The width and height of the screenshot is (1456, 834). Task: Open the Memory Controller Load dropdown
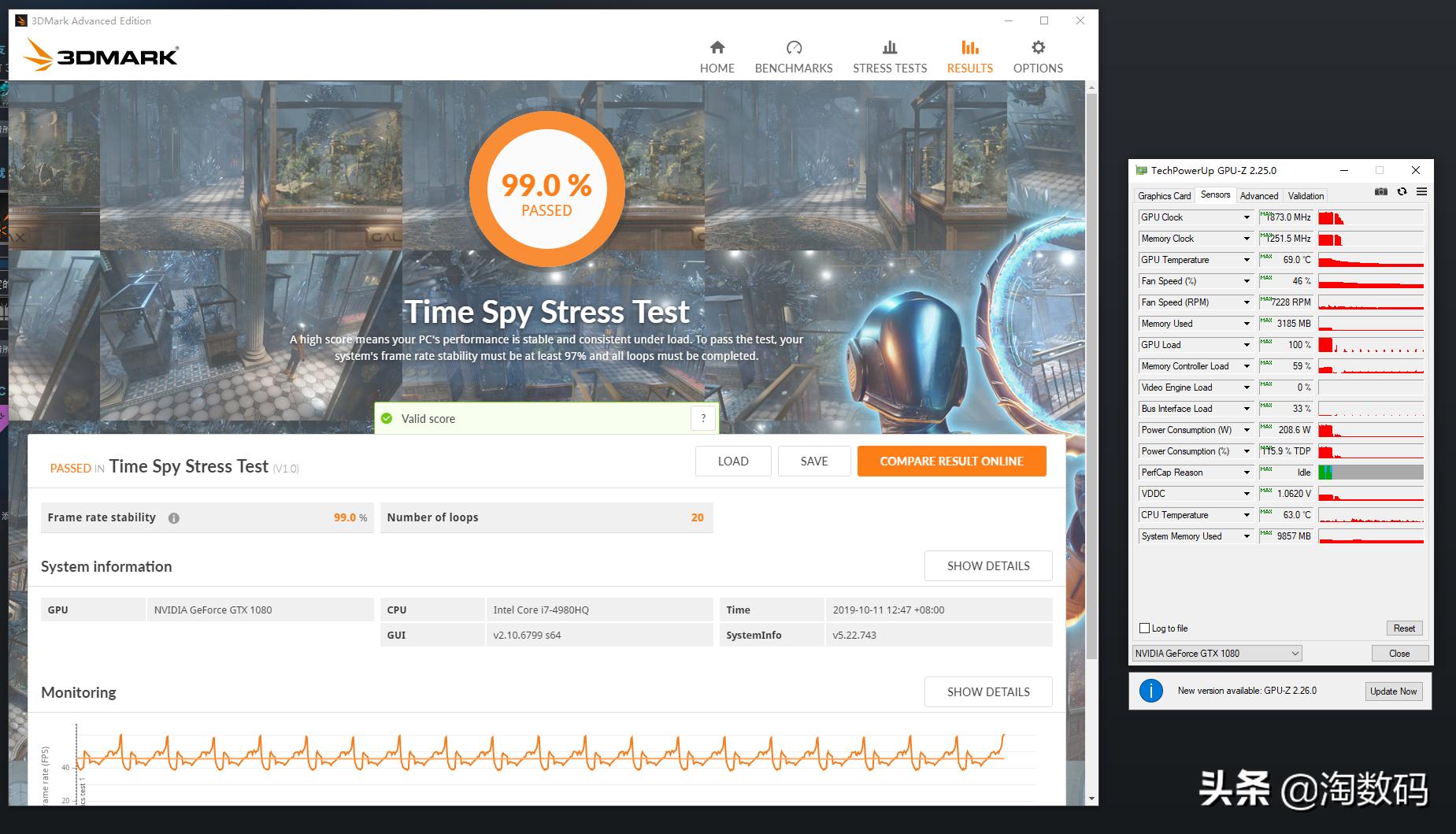1247,366
